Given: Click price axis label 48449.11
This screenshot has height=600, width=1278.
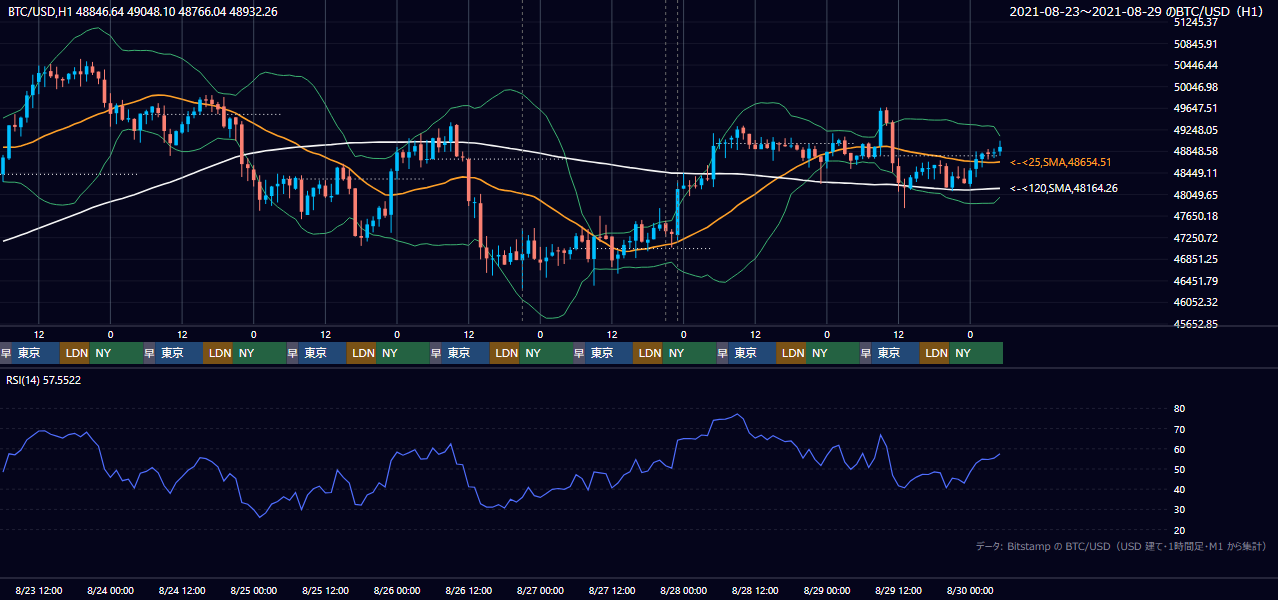Looking at the screenshot, I should coord(1195,173).
